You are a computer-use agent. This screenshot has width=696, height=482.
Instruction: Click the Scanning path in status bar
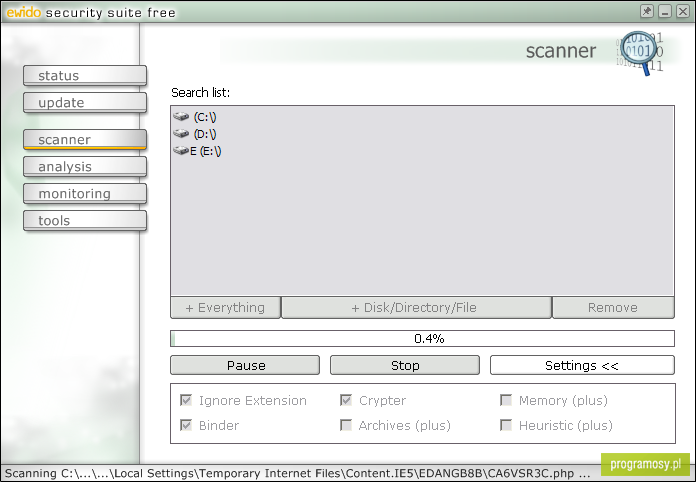pyautogui.click(x=297, y=473)
